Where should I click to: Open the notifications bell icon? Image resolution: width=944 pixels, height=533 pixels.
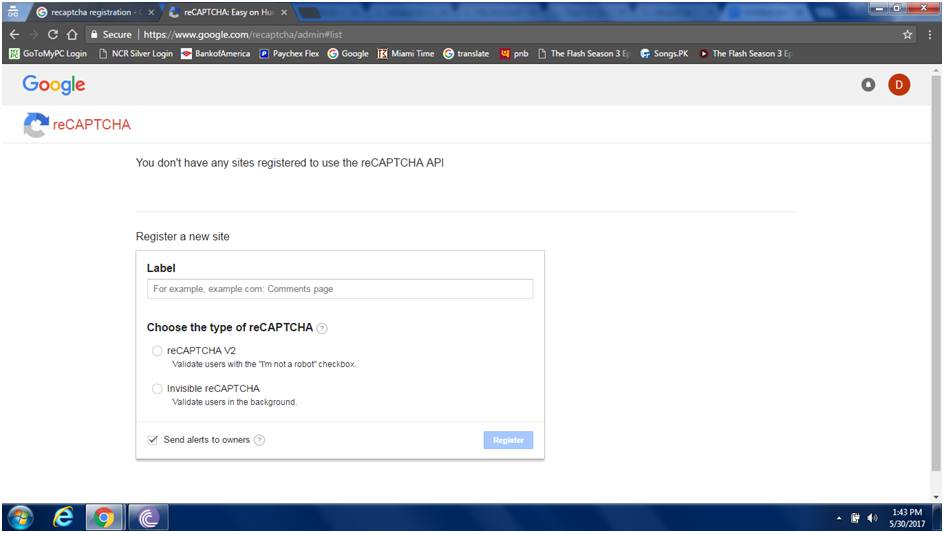pos(868,85)
